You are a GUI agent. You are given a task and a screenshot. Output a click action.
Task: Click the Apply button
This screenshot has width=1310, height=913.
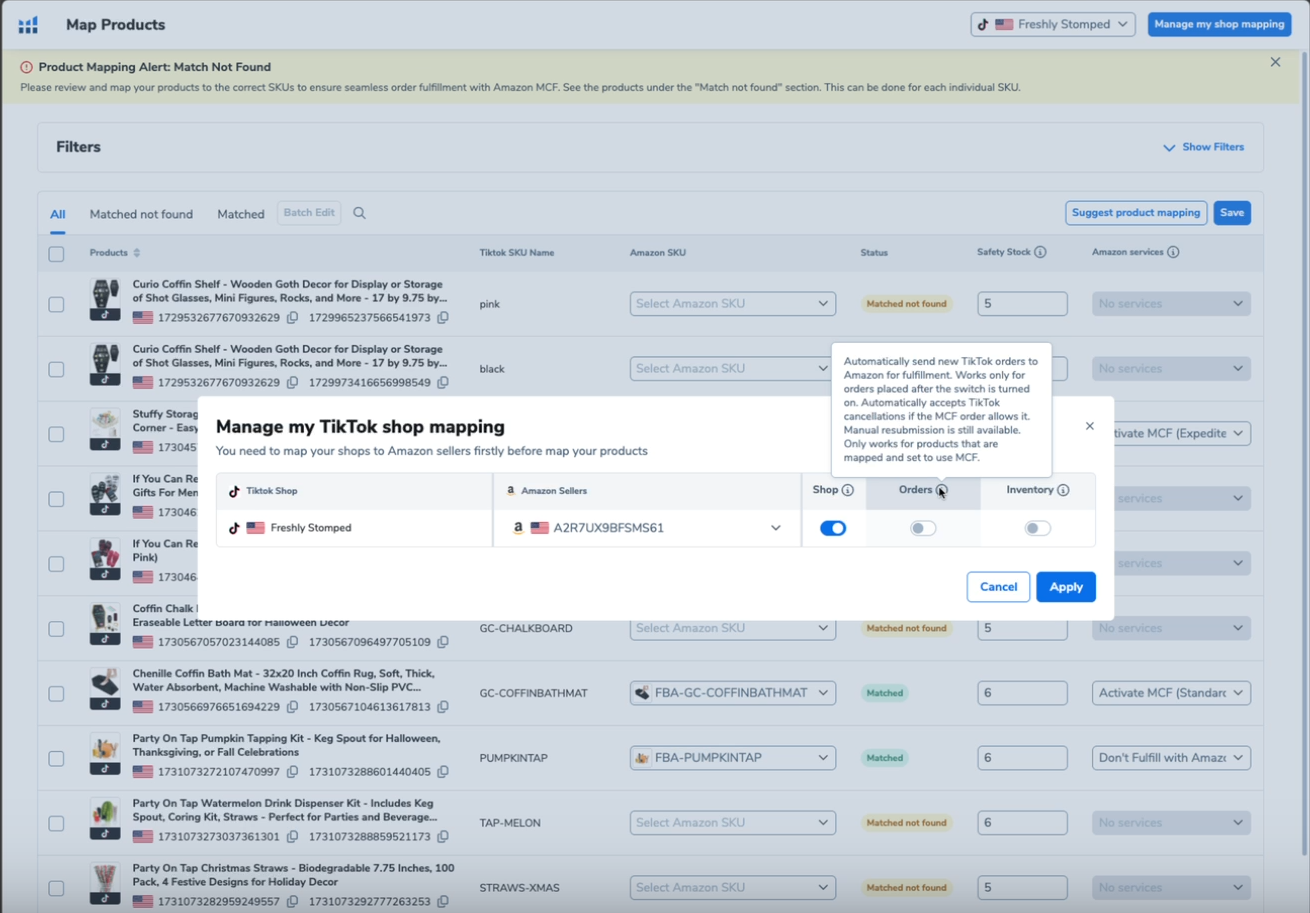coord(1065,587)
